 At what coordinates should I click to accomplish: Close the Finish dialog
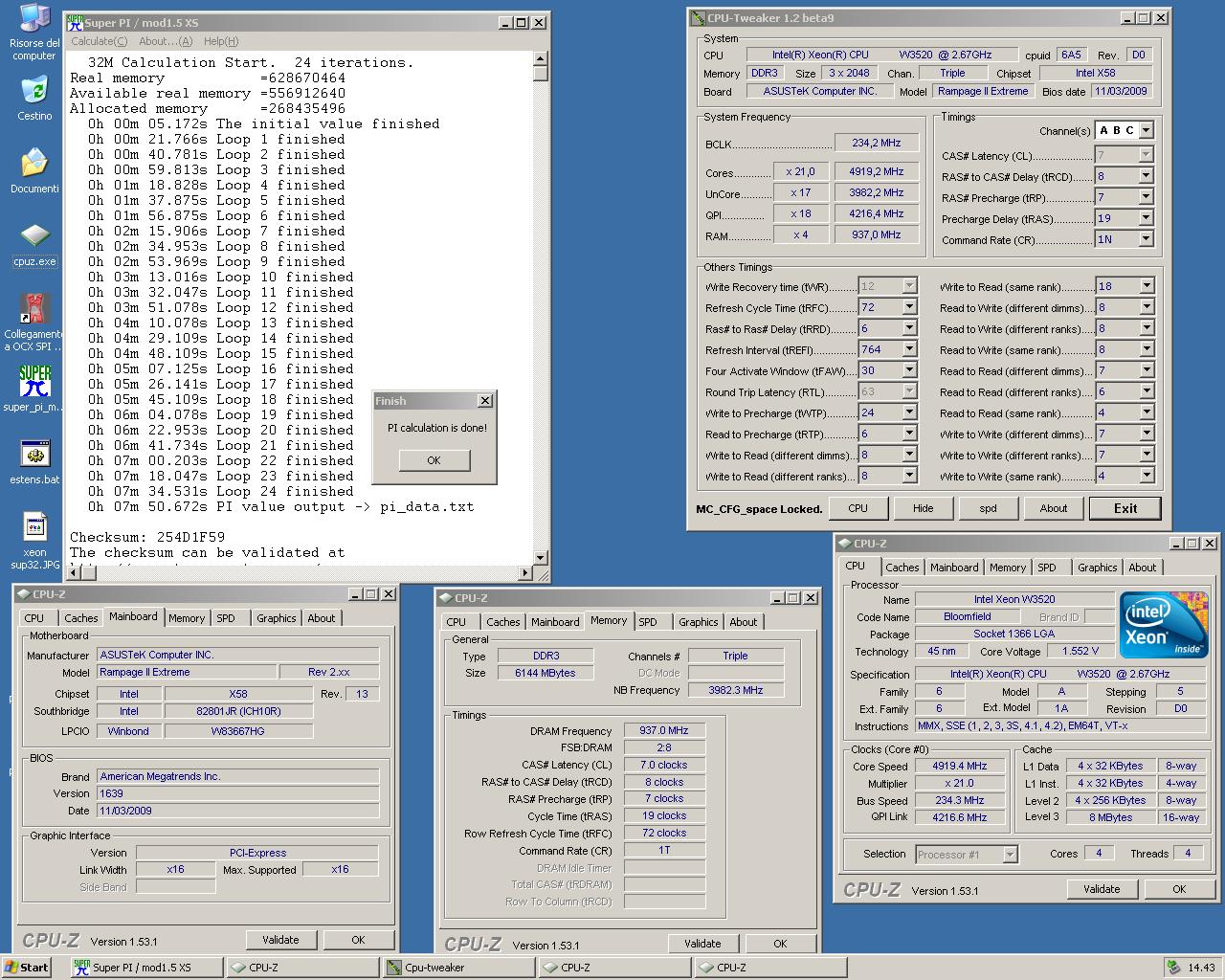tap(485, 401)
